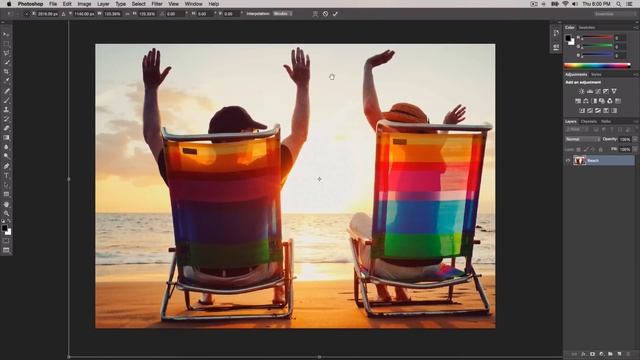This screenshot has width=640, height=360.
Task: Add a Curves adjustment
Action: [x=598, y=91]
